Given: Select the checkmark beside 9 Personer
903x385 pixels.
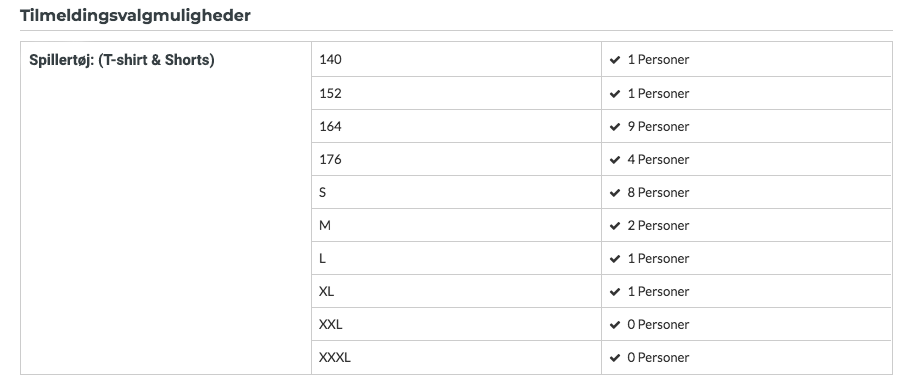Looking at the screenshot, I should [614, 127].
